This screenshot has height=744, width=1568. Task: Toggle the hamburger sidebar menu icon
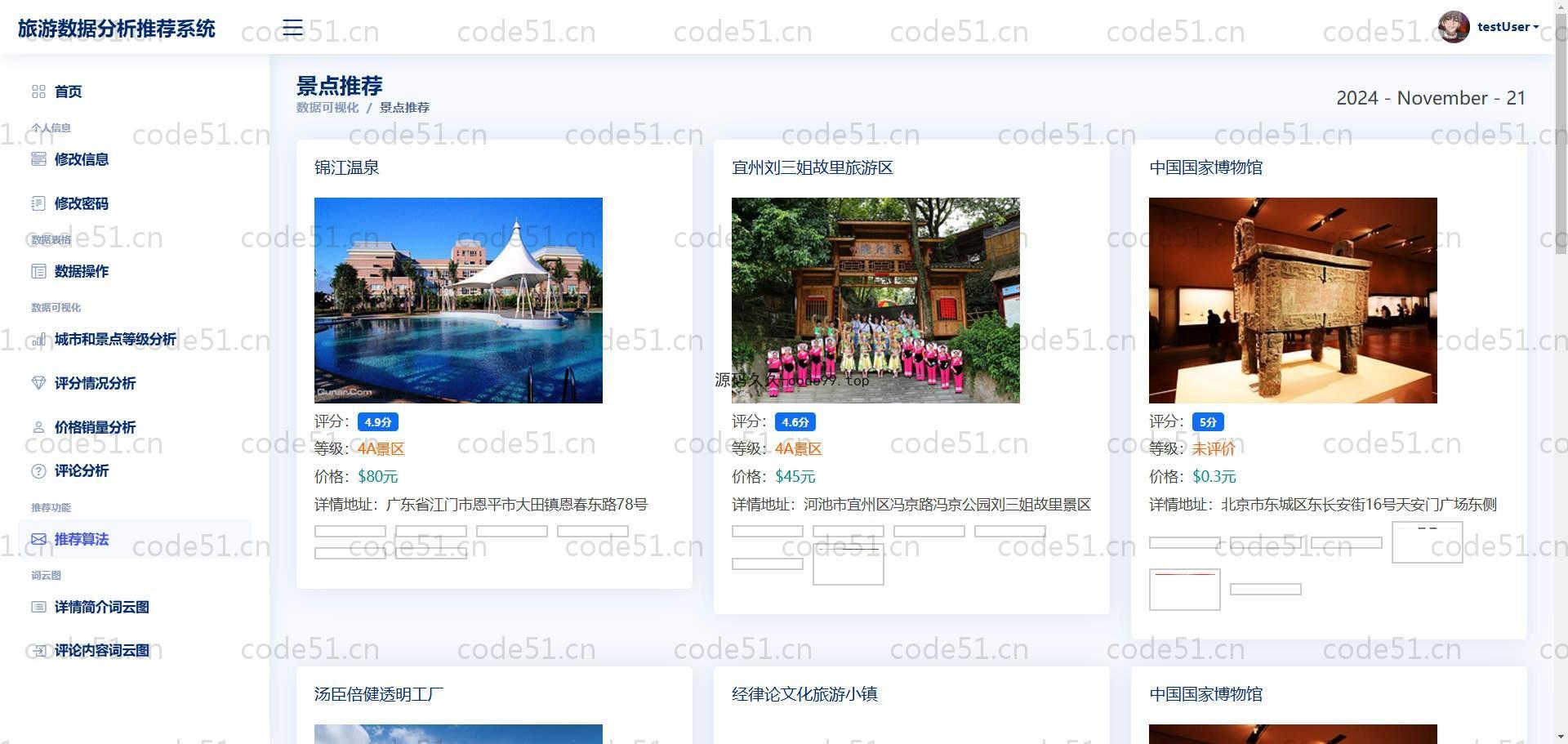tap(292, 28)
